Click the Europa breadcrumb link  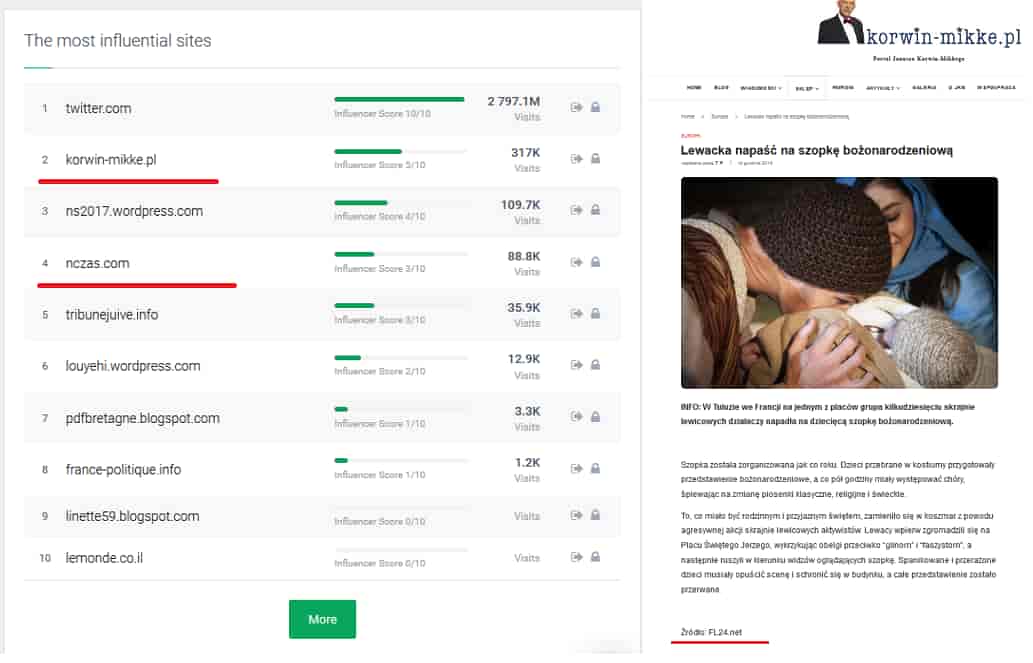(x=719, y=117)
